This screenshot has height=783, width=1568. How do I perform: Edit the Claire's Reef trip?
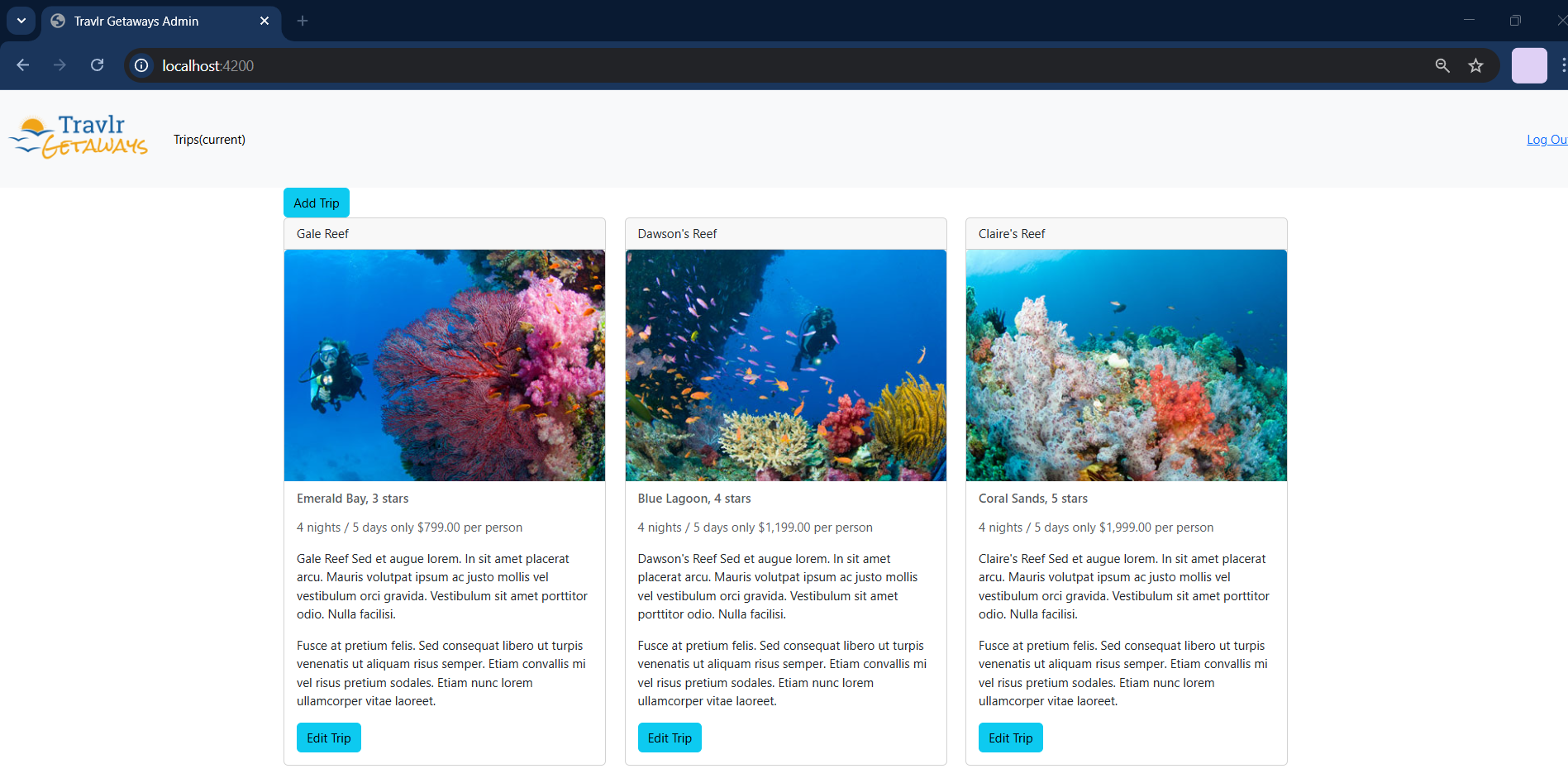coord(1010,738)
